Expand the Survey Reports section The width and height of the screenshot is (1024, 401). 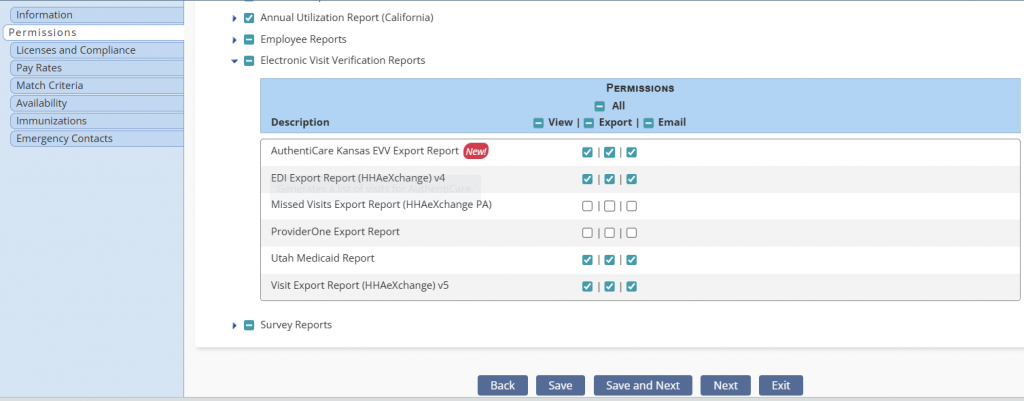[235, 326]
